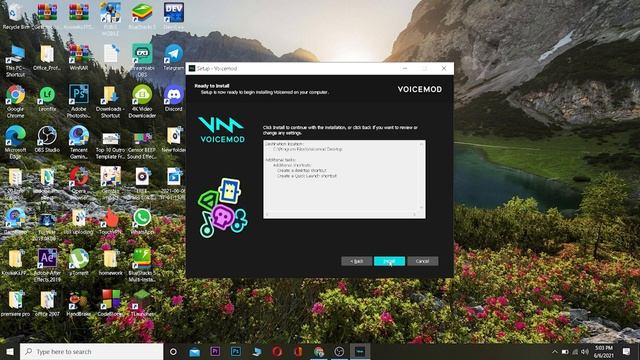Select the BlueStacks 5 Multi-Instance icon
The width and height of the screenshot is (640, 360).
(142, 265)
